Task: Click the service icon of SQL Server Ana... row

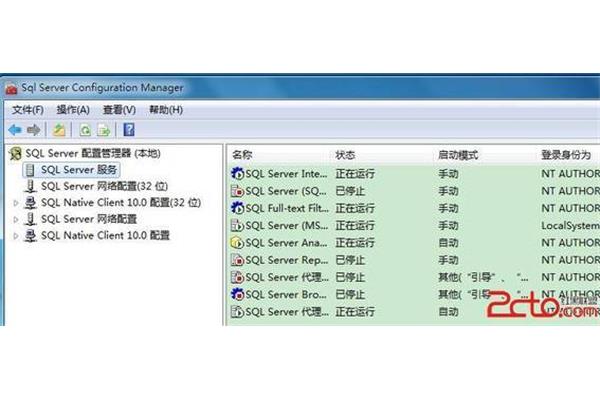Action: tap(237, 243)
